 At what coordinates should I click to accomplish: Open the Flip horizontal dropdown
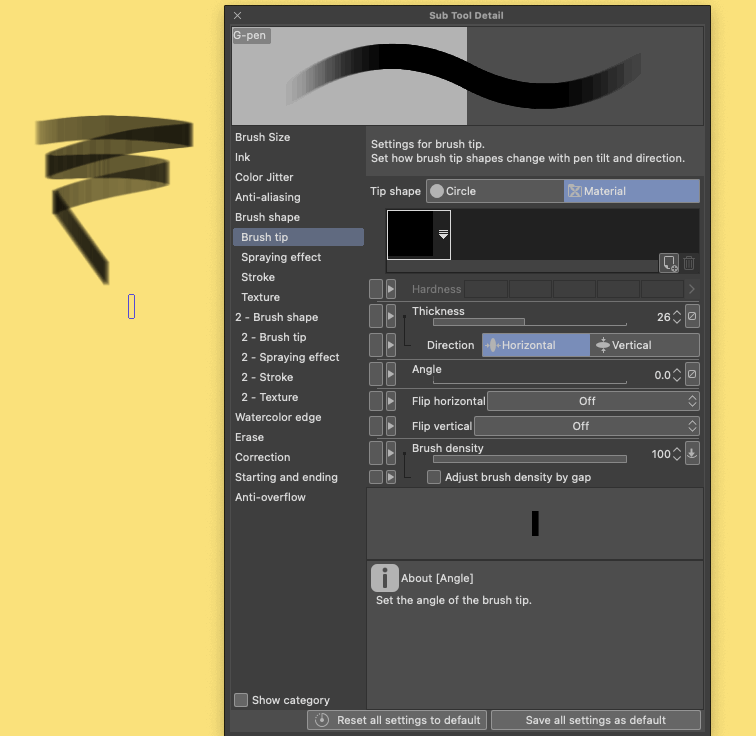(x=593, y=401)
